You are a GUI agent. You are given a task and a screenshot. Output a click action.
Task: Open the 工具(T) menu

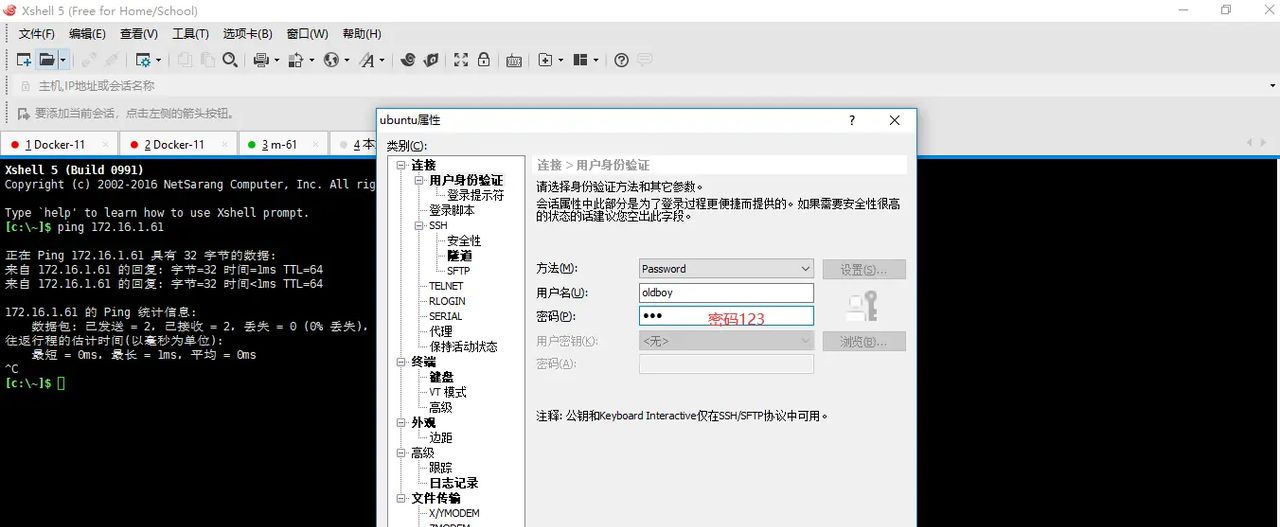point(191,34)
